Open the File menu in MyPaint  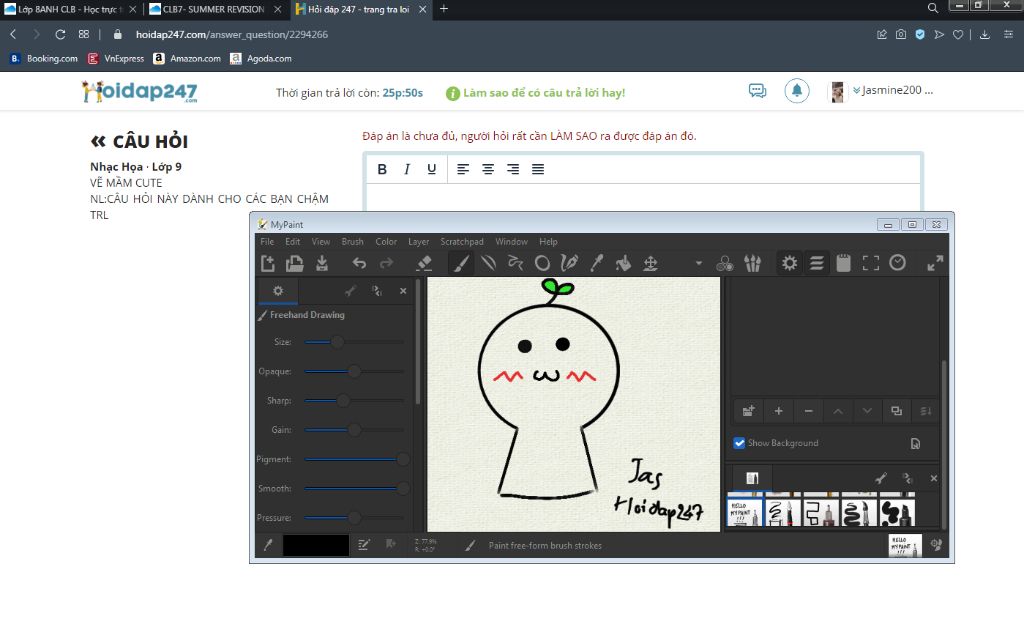click(x=267, y=242)
